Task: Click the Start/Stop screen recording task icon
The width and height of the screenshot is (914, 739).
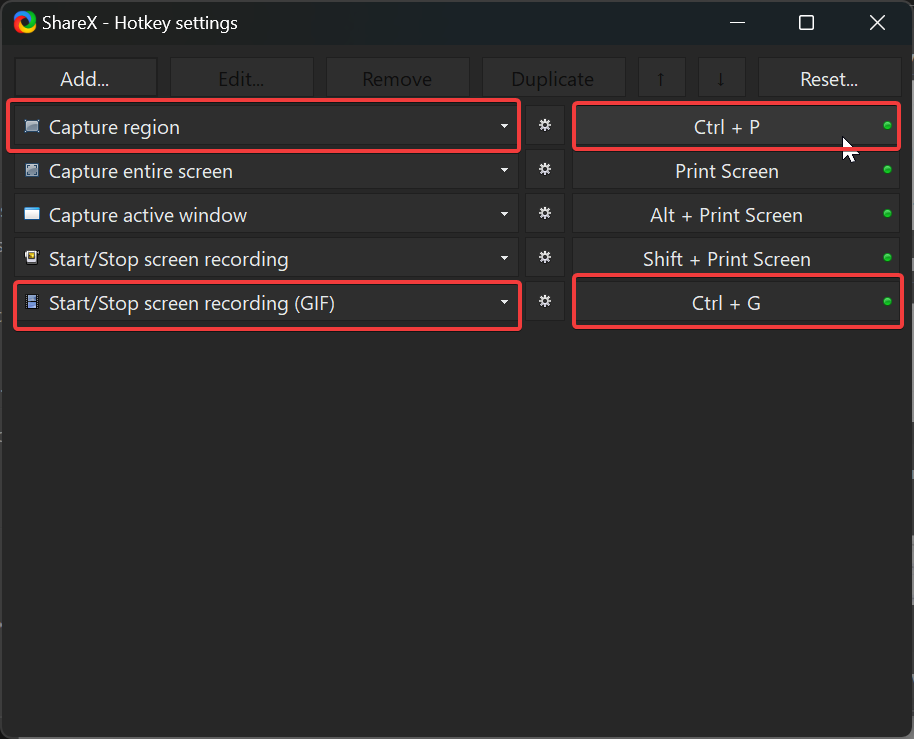Action: click(32, 258)
